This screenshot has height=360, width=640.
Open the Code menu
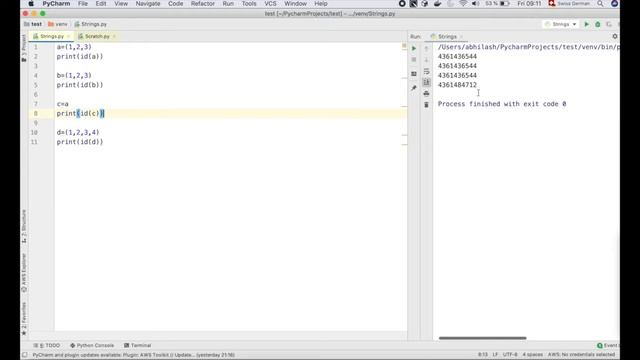coord(176,4)
